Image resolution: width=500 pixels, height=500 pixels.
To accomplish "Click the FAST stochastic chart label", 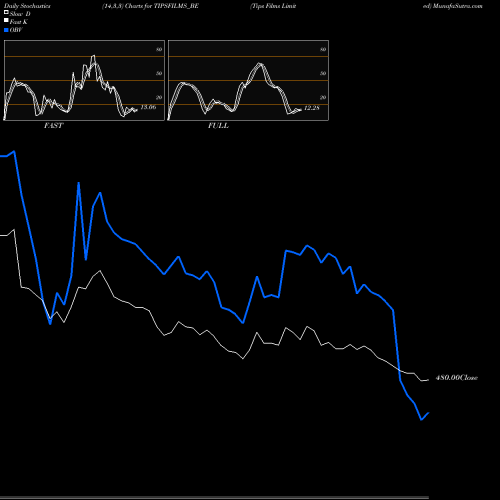I will (x=53, y=125).
